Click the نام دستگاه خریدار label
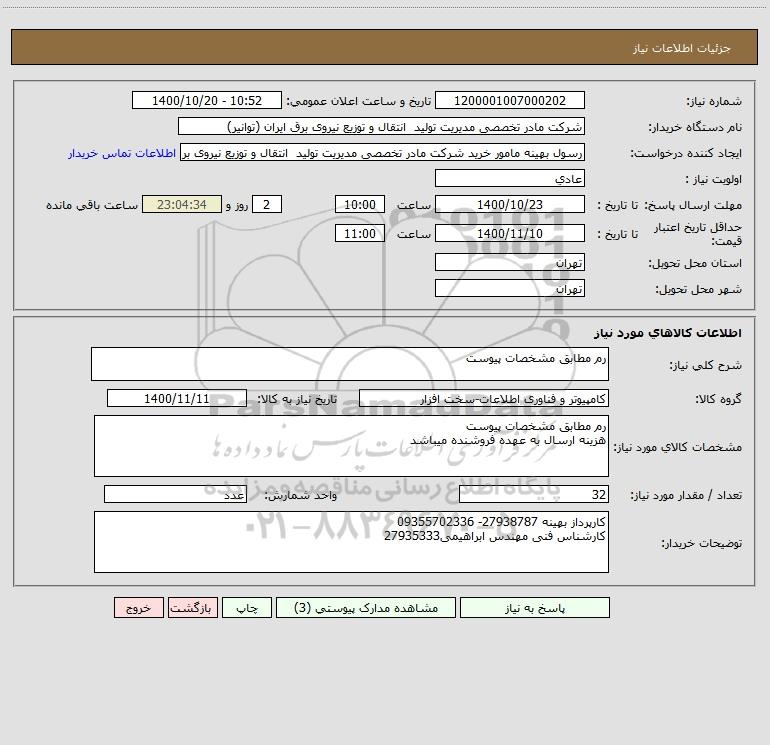The height and width of the screenshot is (745, 770). click(x=695, y=128)
